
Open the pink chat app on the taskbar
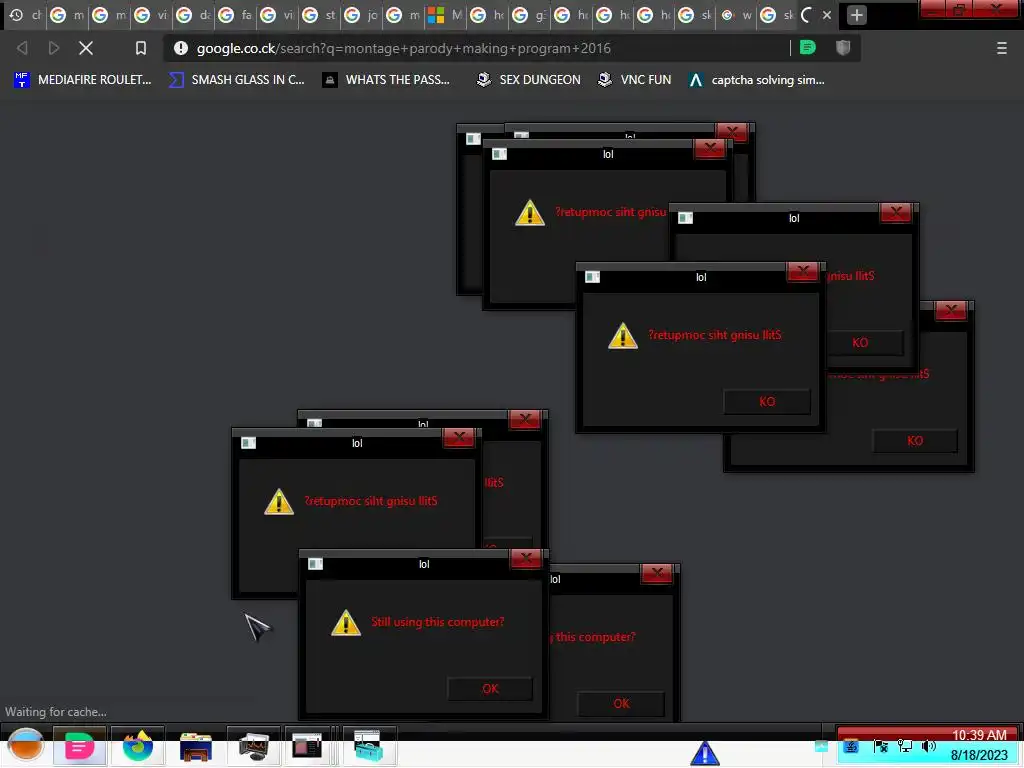click(x=79, y=746)
